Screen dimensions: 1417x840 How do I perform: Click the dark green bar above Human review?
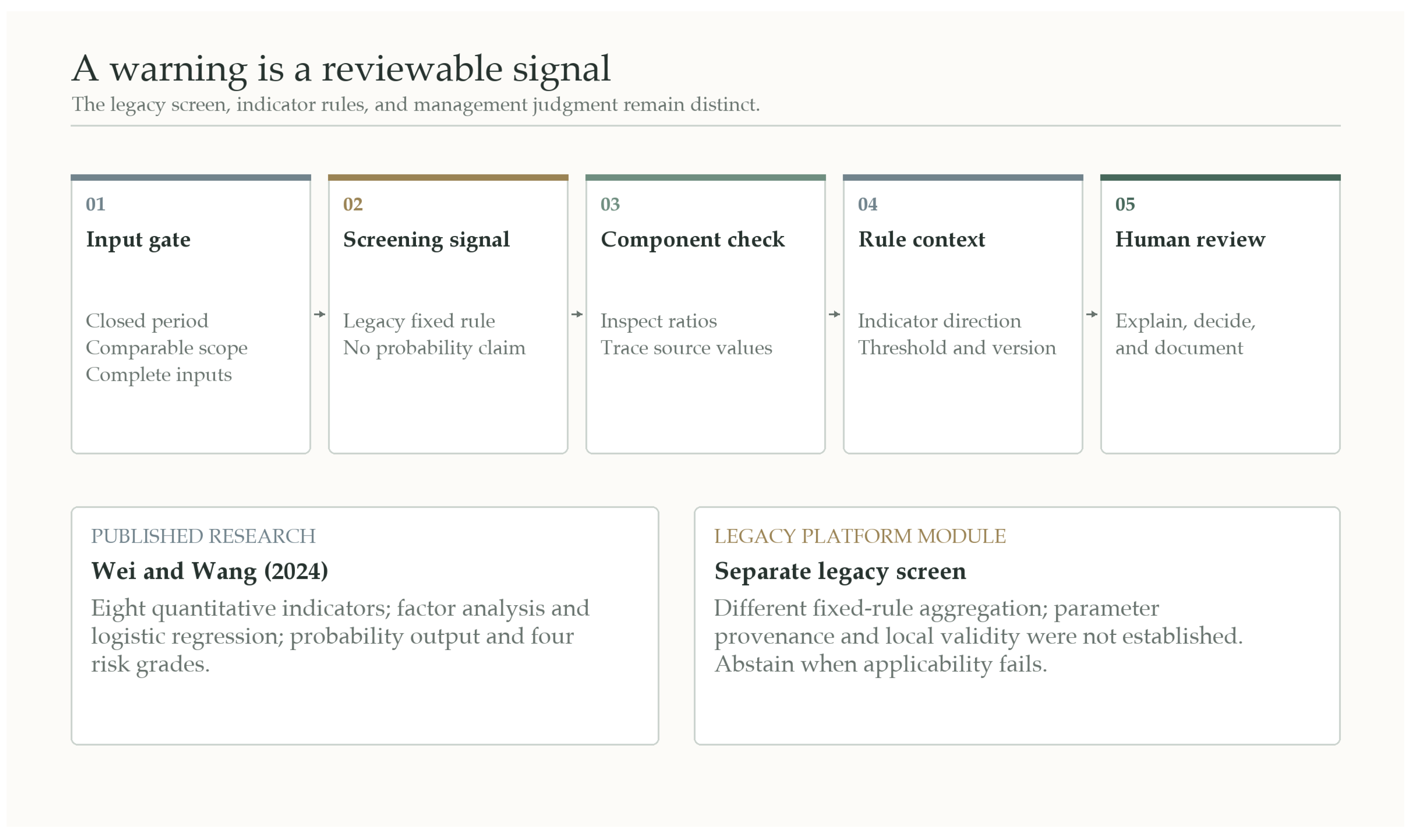(1221, 178)
